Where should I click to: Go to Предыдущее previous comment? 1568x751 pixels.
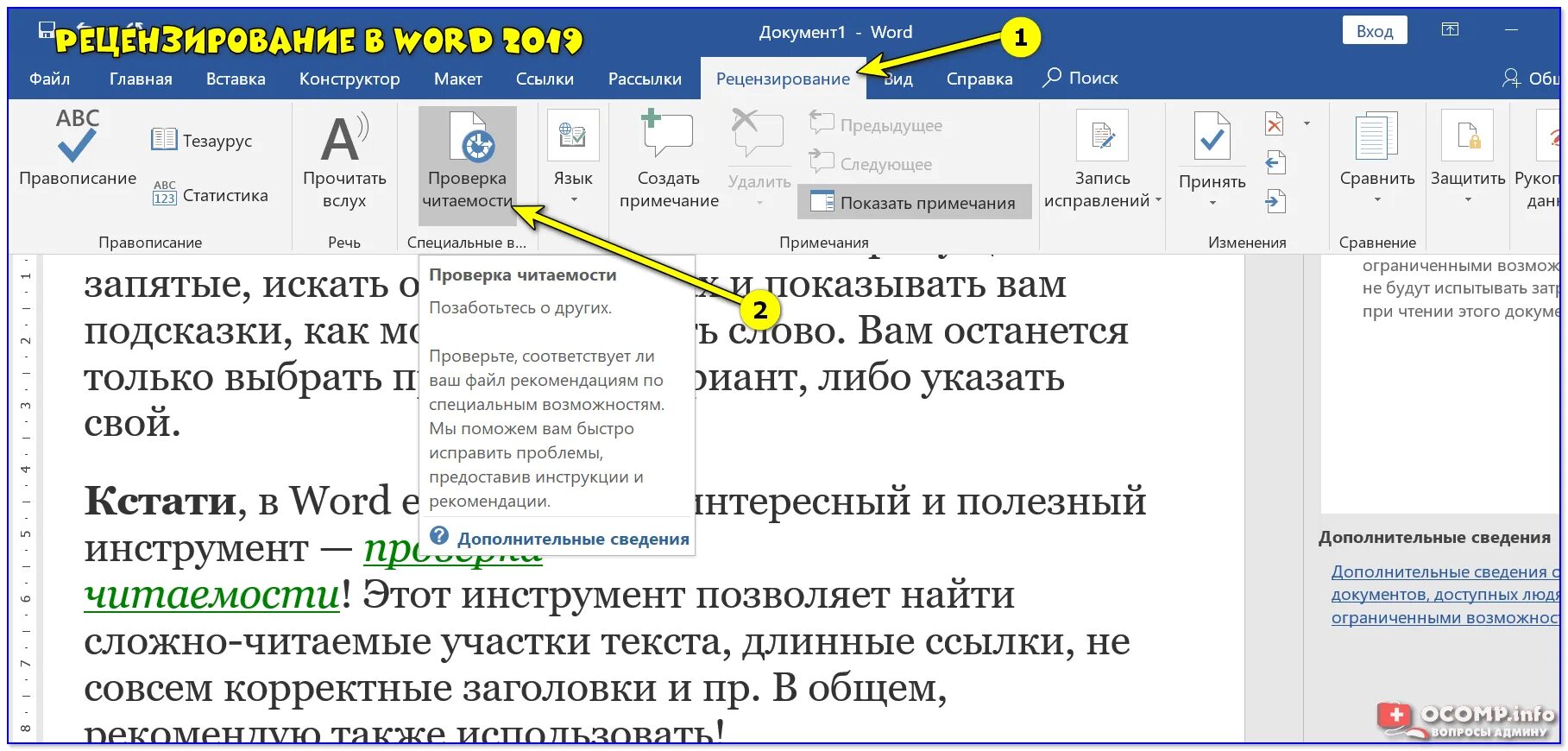tap(876, 125)
